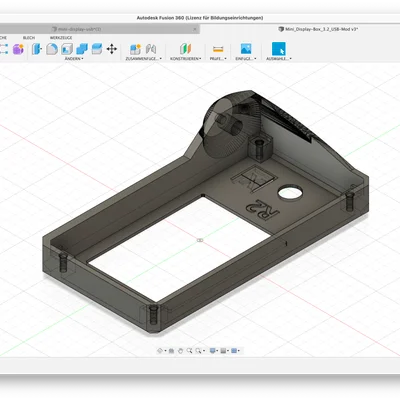The height and width of the screenshot is (400, 400).
Task: Select the Press Pull tool in Ändern
Action: pos(36,49)
